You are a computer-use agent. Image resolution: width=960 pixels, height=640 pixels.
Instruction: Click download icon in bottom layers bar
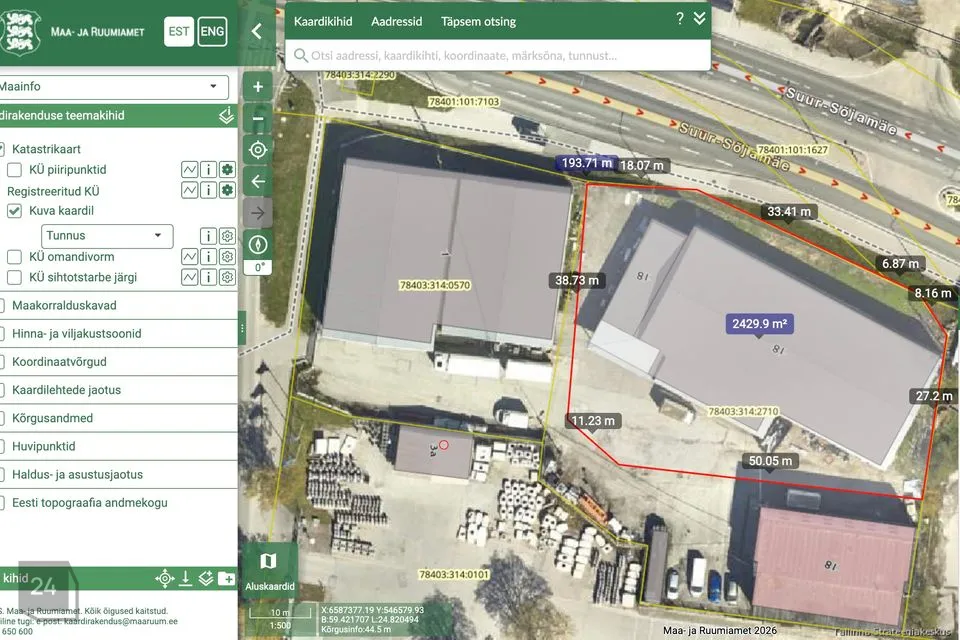(x=186, y=578)
